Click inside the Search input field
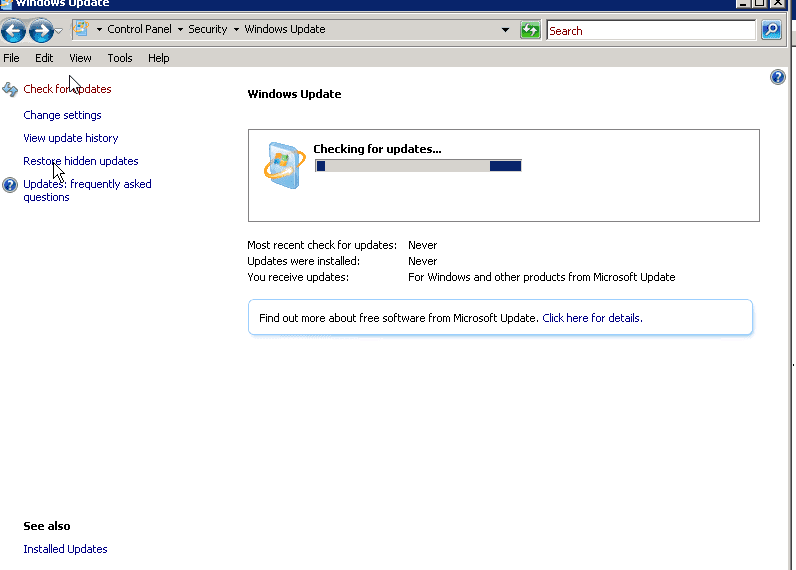796x570 pixels. [x=650, y=31]
